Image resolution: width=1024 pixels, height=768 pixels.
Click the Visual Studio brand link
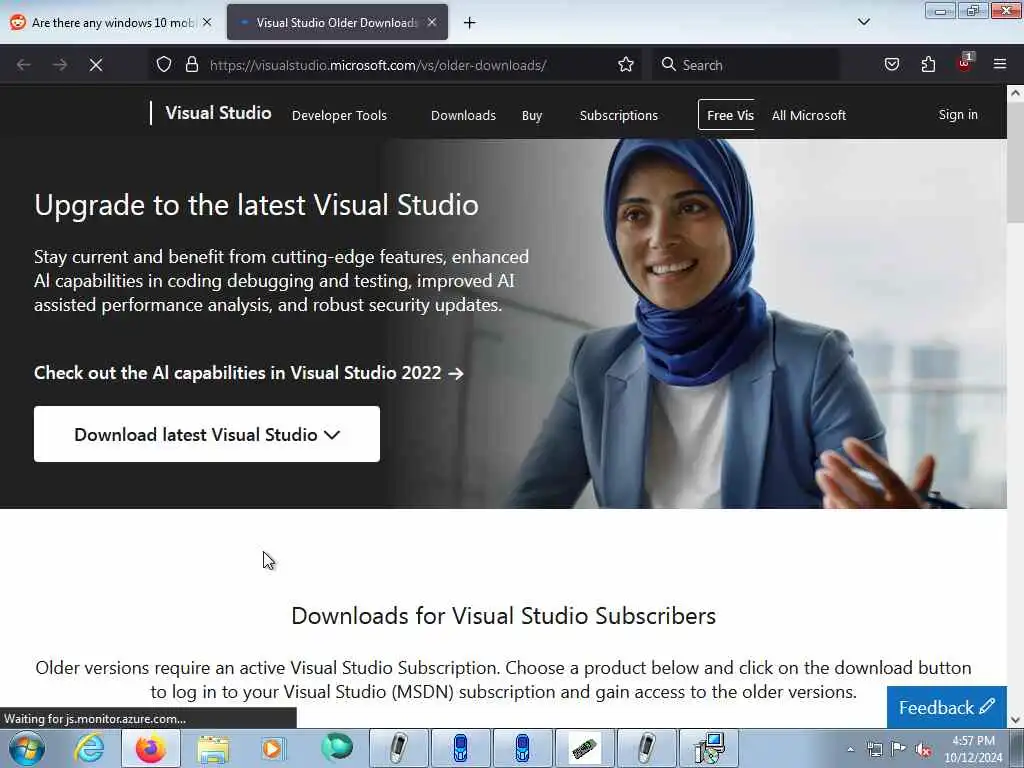pyautogui.click(x=218, y=113)
